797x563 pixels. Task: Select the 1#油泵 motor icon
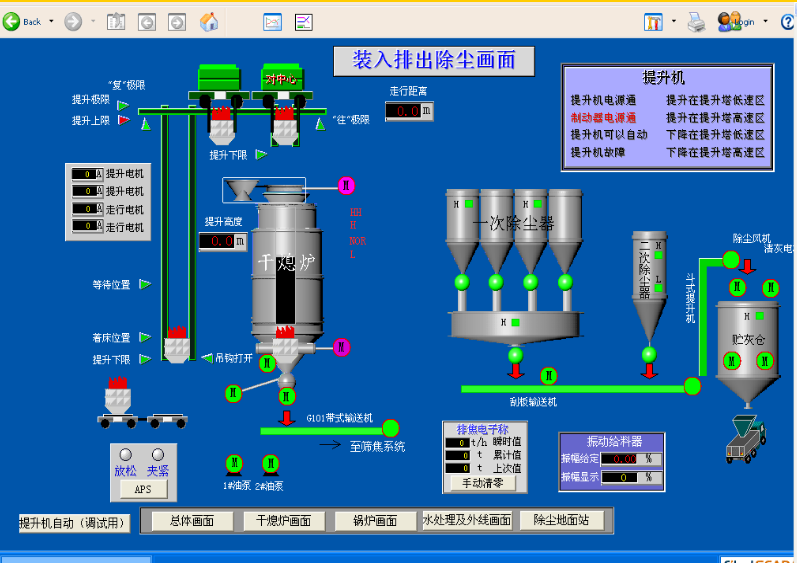(233, 463)
